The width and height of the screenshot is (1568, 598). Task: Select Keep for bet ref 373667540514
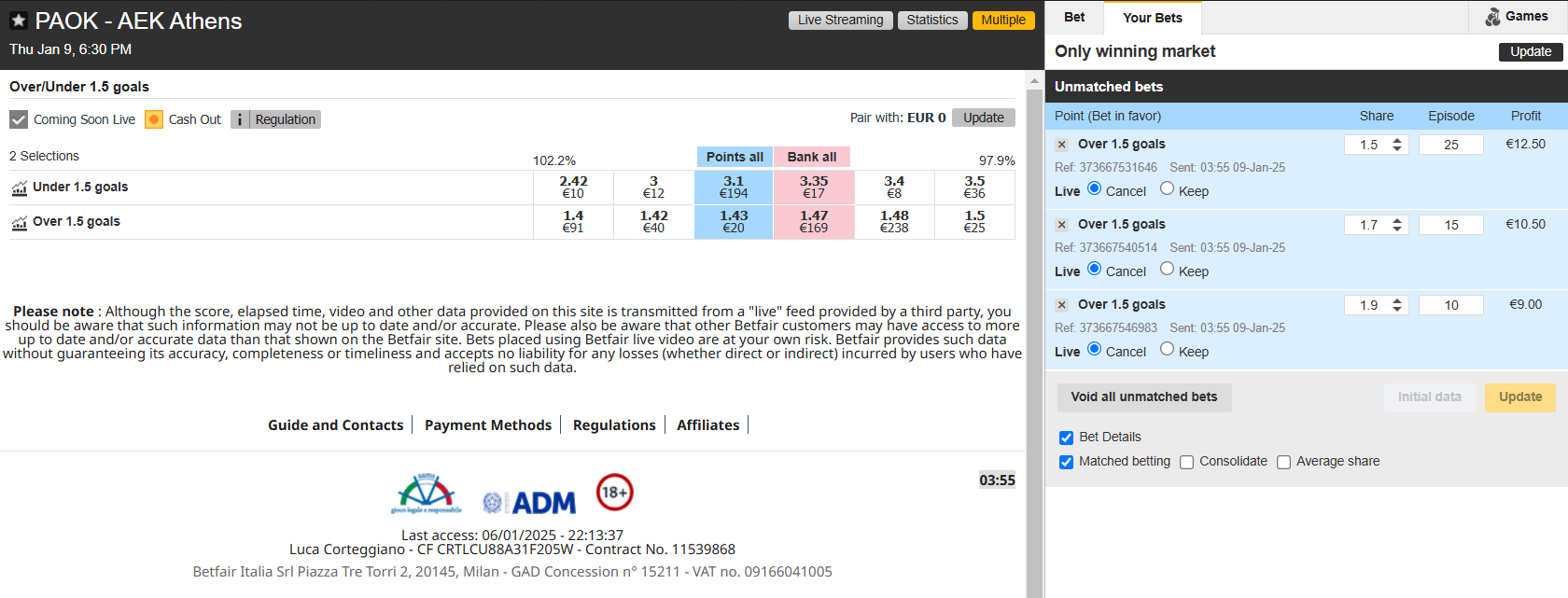1167,269
